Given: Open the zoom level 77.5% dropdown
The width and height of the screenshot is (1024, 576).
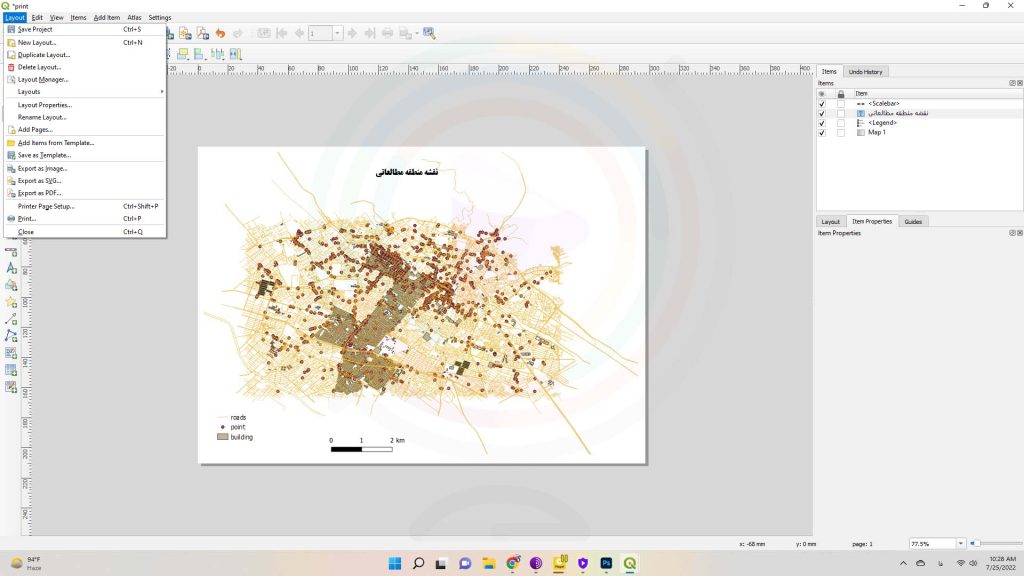Looking at the screenshot, I should [x=961, y=543].
